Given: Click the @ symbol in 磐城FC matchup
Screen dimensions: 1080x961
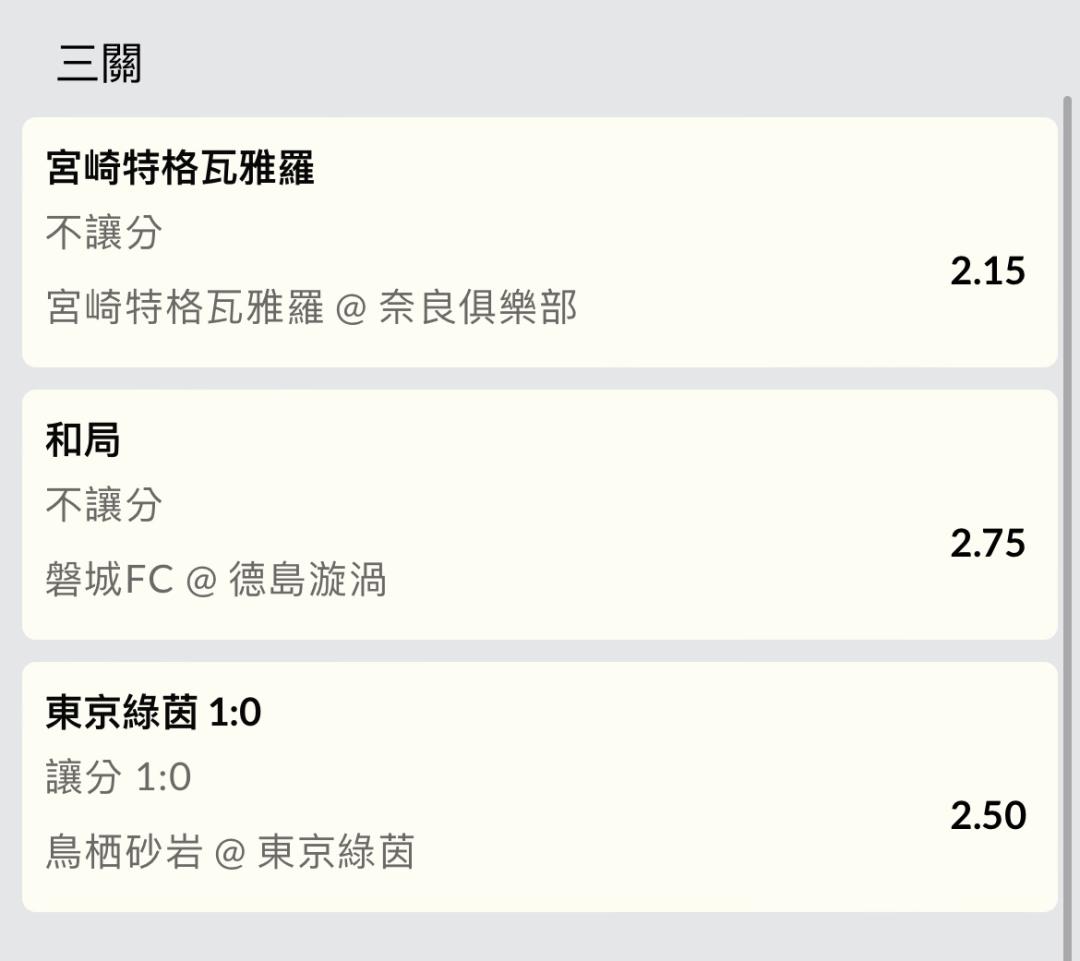Looking at the screenshot, I should (x=201, y=581).
